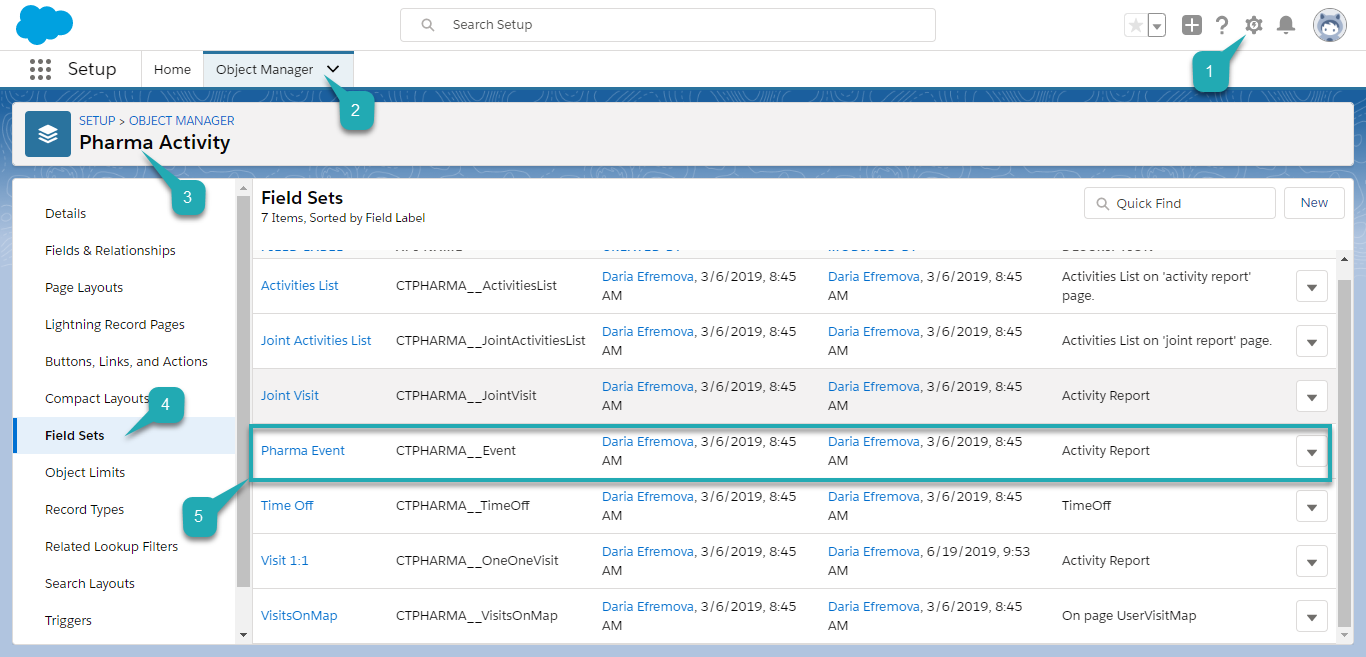Screen dimensions: 1366x657
Task: Expand the Object Manager tab chevron
Action: 333,69
